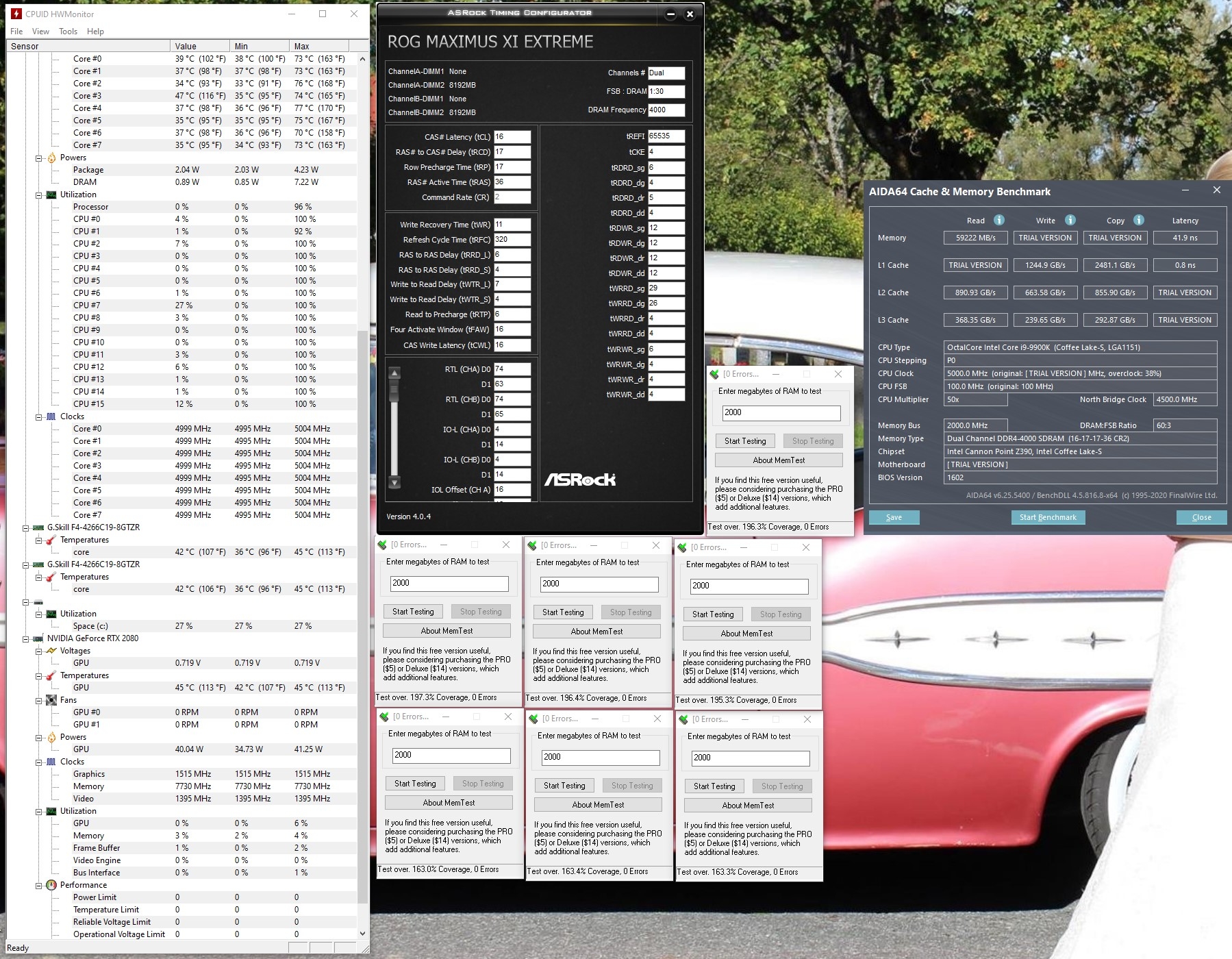This screenshot has width=1232, height=959.
Task: Collapse the second G.Skill Temperatures node
Action: (x=39, y=577)
